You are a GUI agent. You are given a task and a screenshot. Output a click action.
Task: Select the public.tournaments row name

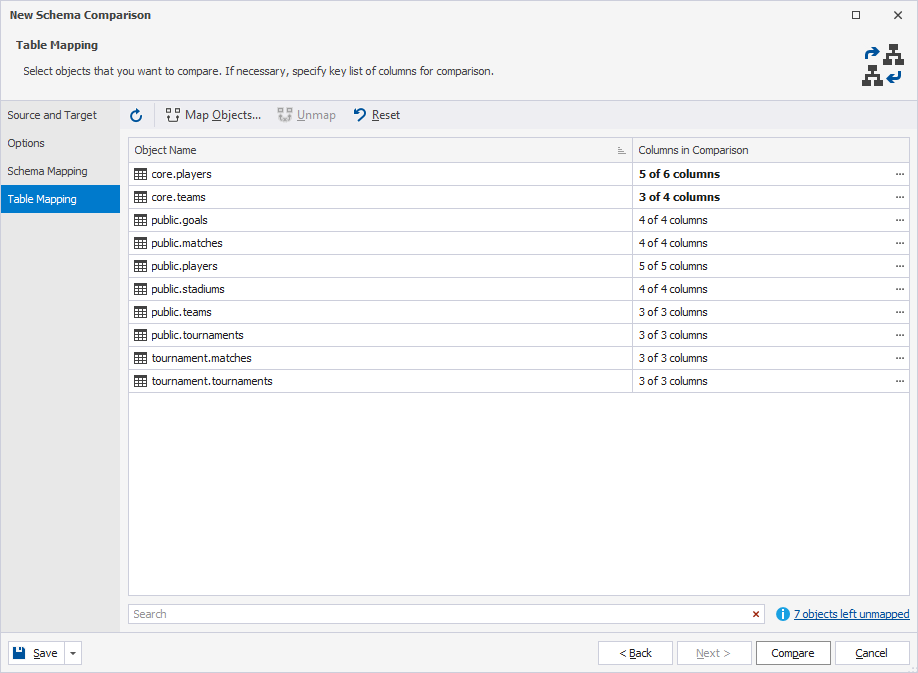click(x=197, y=335)
